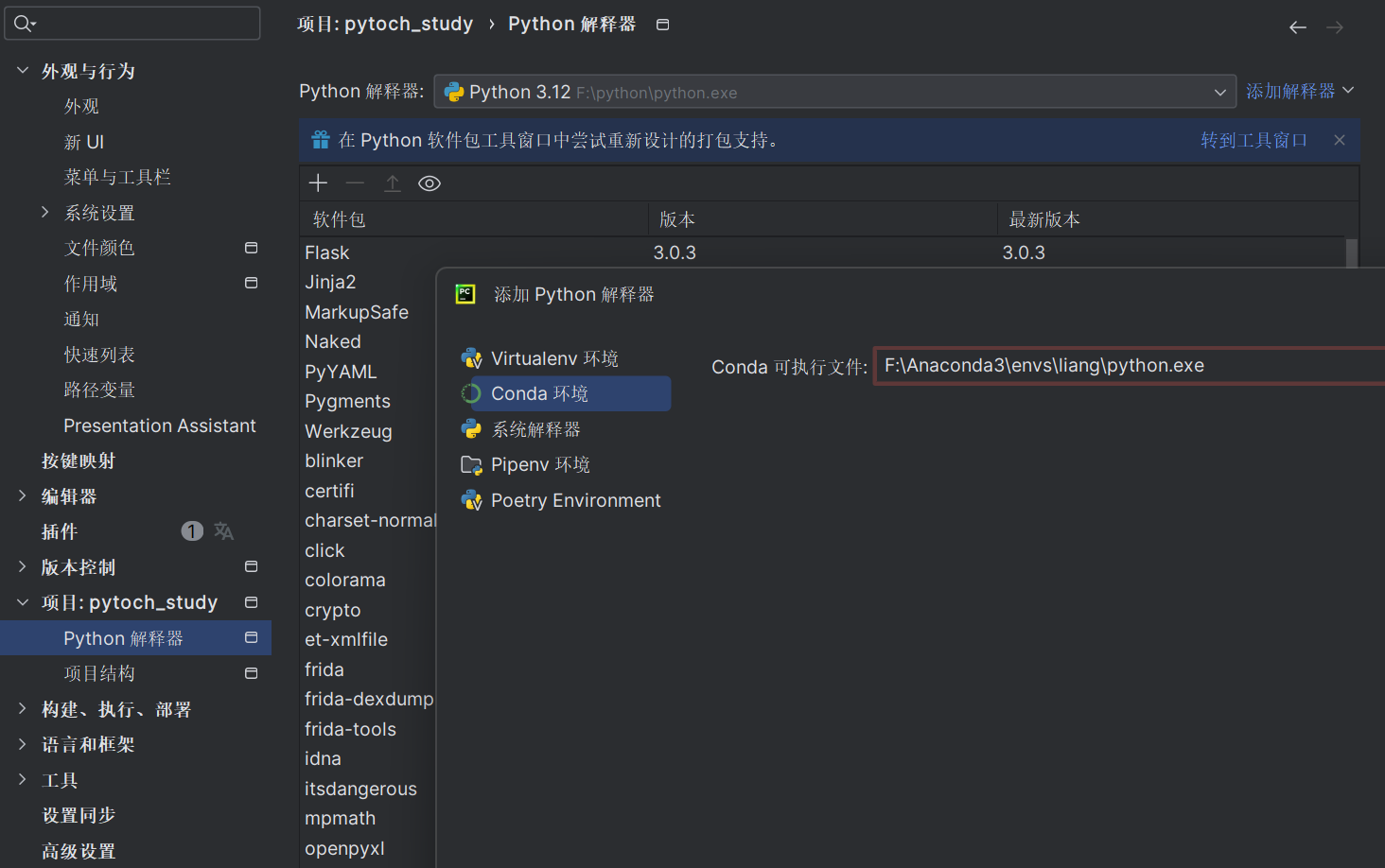This screenshot has height=868, width=1385.
Task: Click the 项目: pytoch_study breadcrumb
Action: [385, 24]
